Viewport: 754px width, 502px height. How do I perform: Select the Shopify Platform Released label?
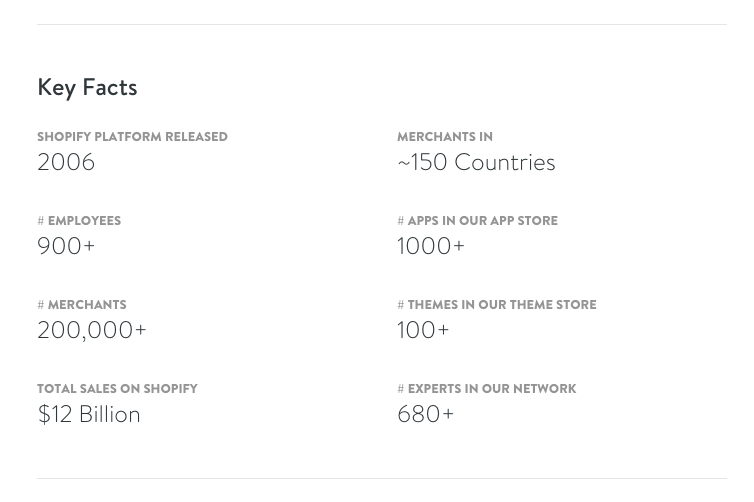[x=132, y=137]
